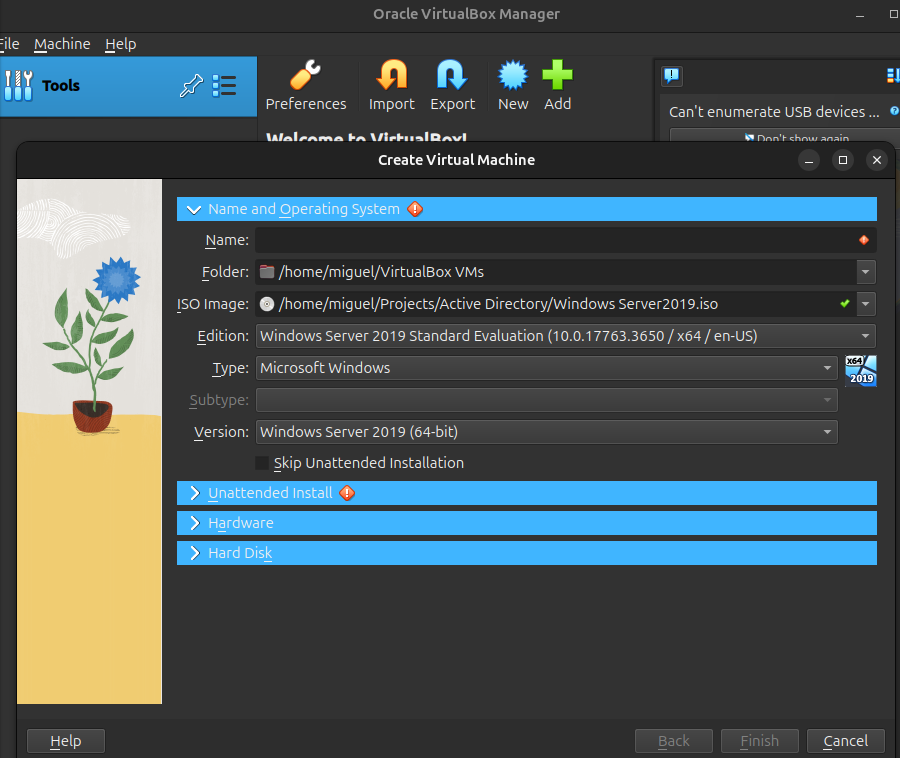The width and height of the screenshot is (900, 758).
Task: Open the Tools list menu icon
Action: coord(224,86)
